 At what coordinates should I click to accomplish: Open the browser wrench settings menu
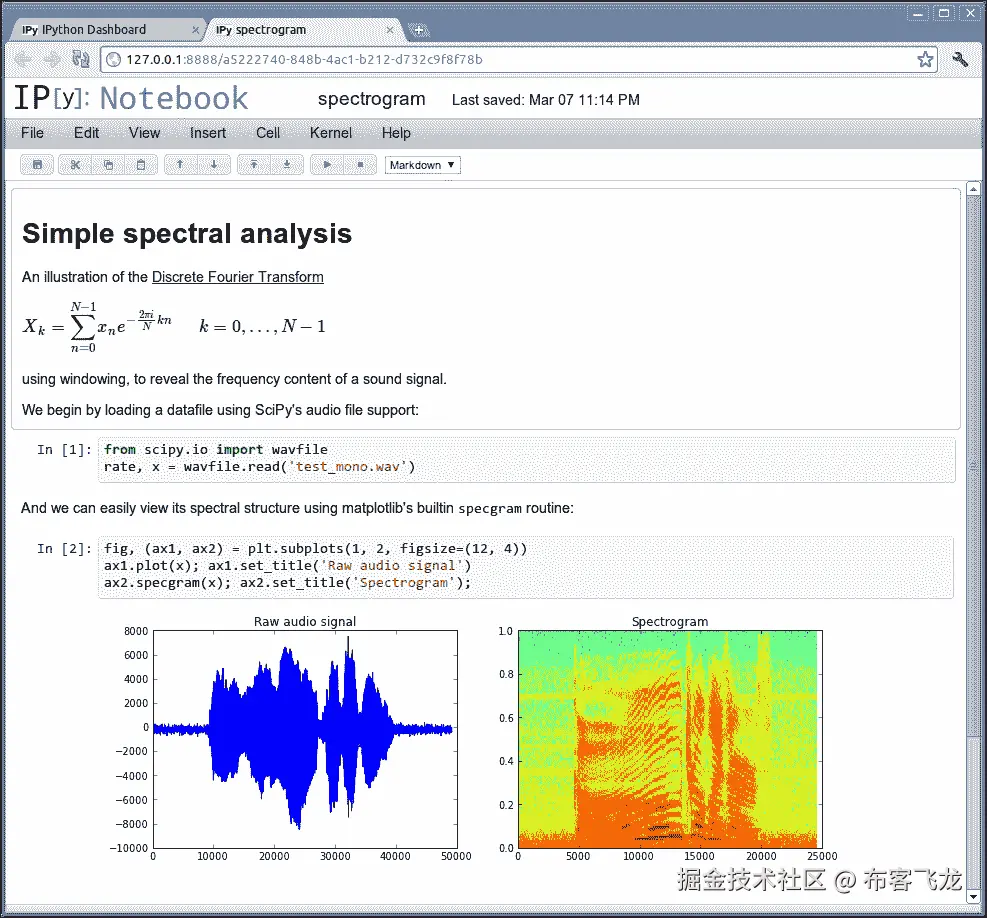960,59
